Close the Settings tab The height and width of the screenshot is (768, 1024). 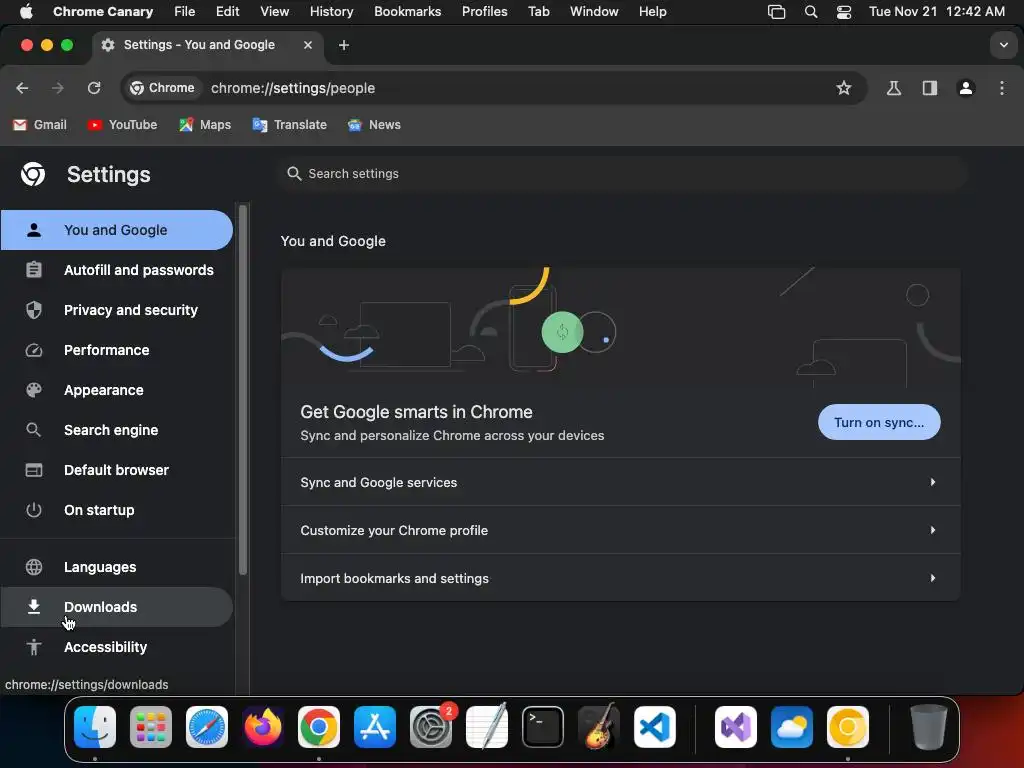[x=308, y=45]
